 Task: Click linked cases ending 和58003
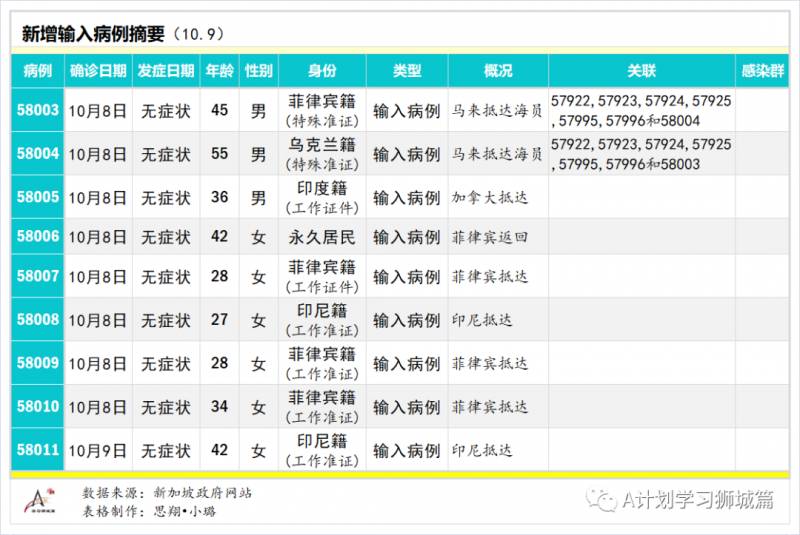641,154
